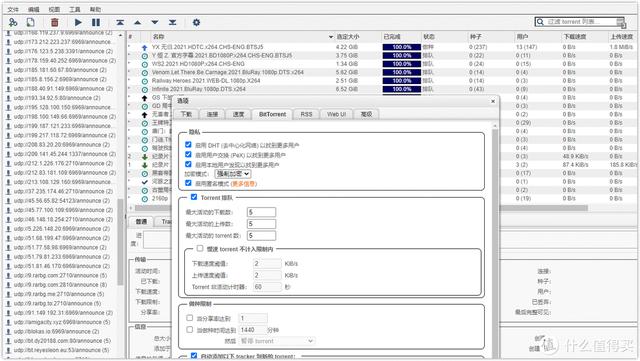Click tracker icon for udp://blokas.io

8,331
